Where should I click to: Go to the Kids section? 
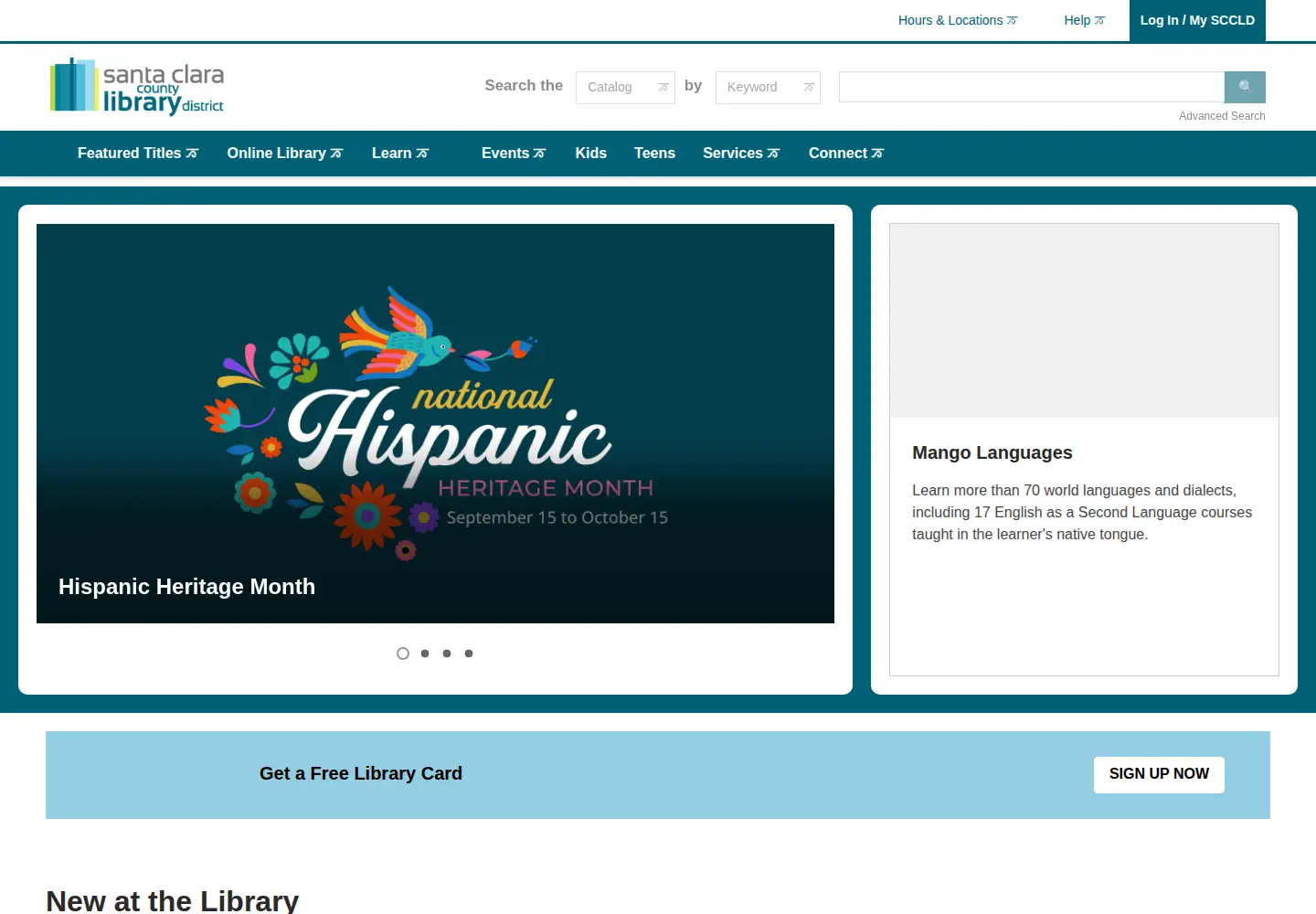pyautogui.click(x=591, y=154)
